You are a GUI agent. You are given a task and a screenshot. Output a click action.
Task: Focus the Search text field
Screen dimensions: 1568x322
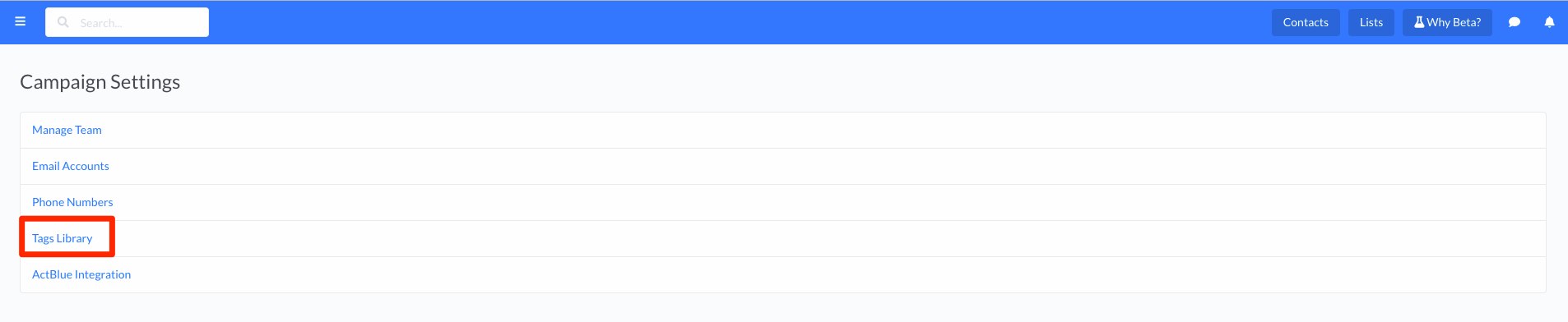128,22
